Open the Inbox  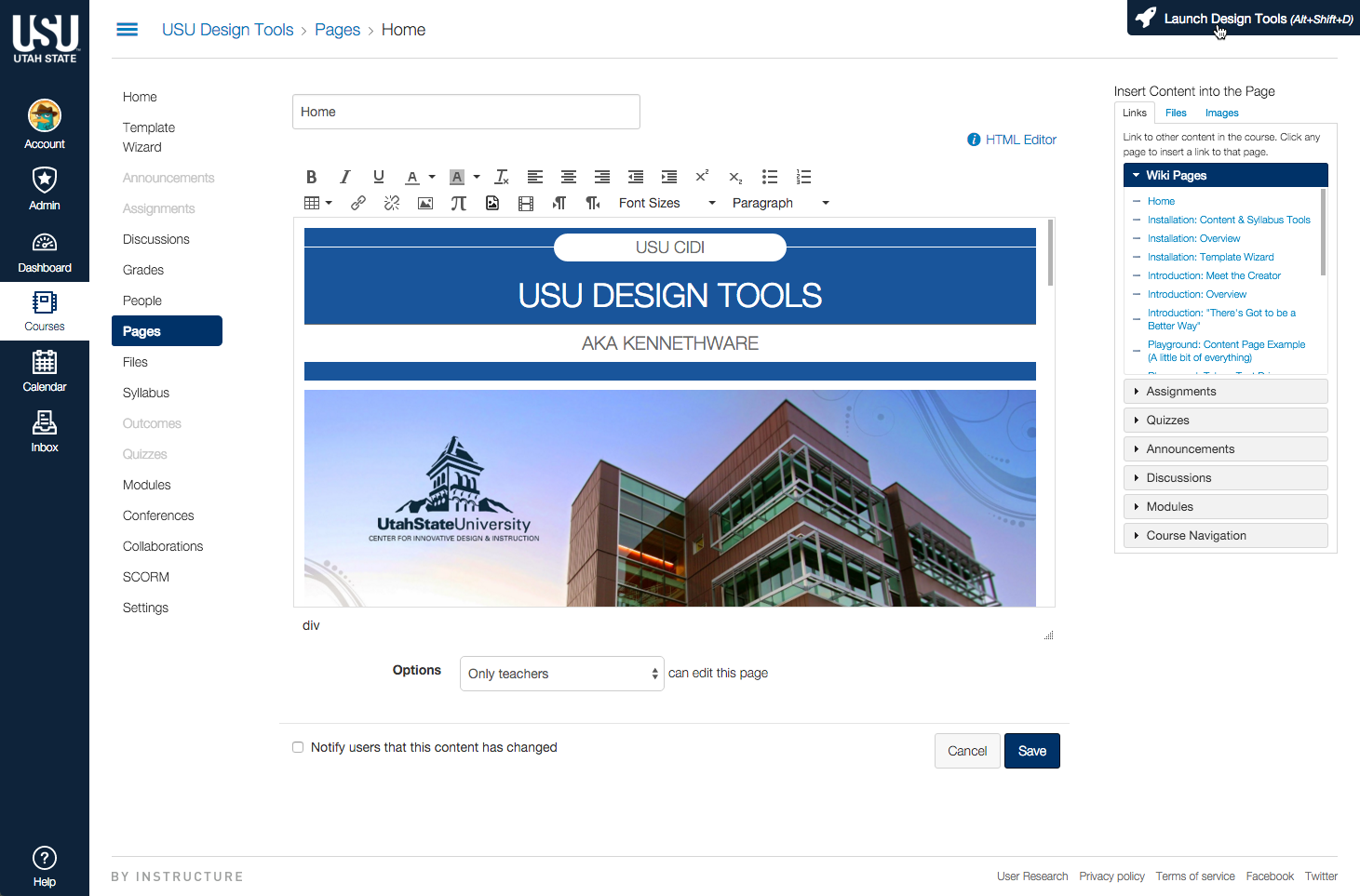click(x=45, y=432)
